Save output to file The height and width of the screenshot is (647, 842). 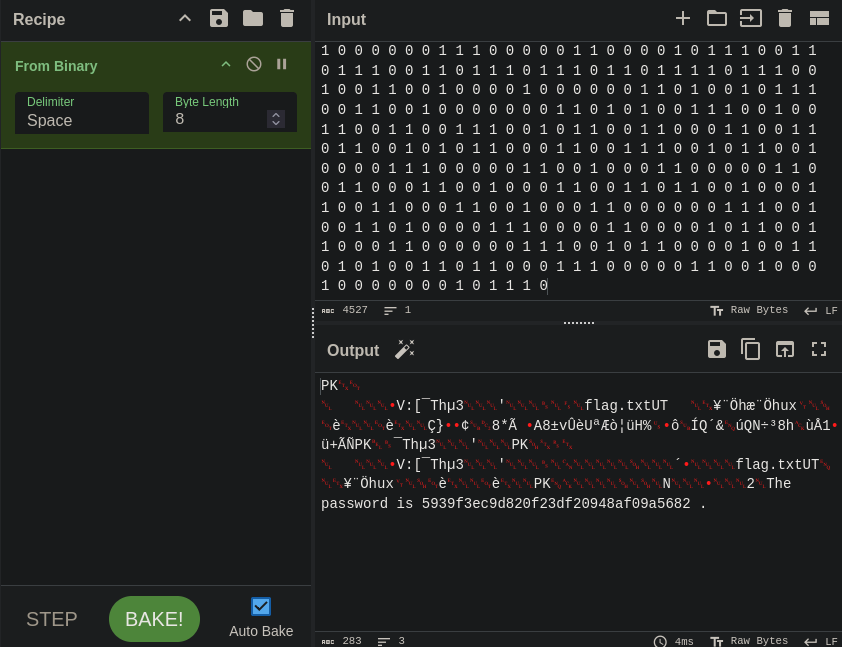coord(717,349)
